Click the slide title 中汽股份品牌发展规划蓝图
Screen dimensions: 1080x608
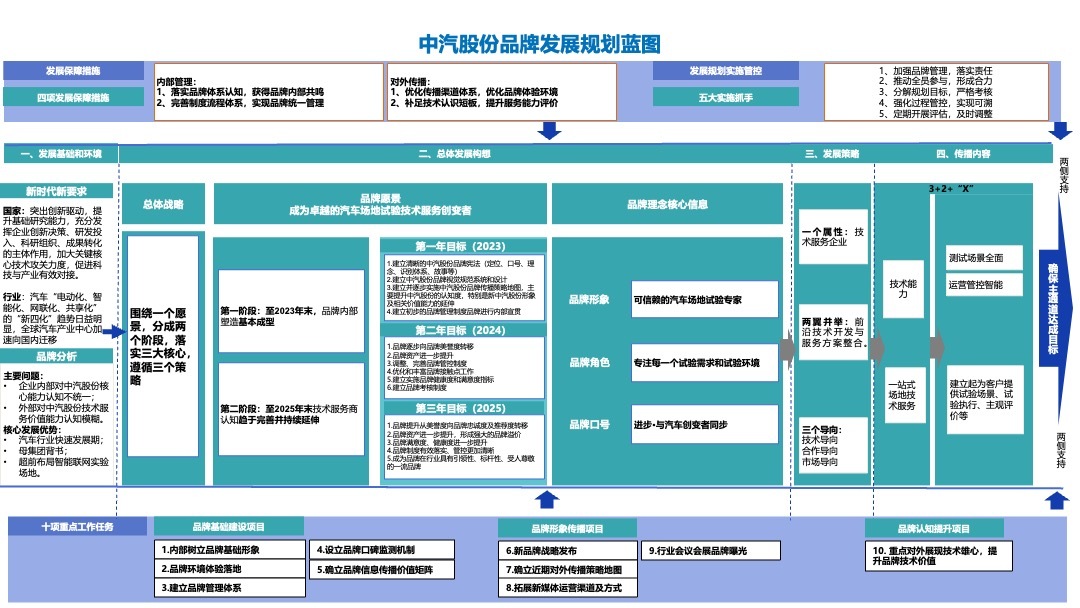tap(539, 44)
